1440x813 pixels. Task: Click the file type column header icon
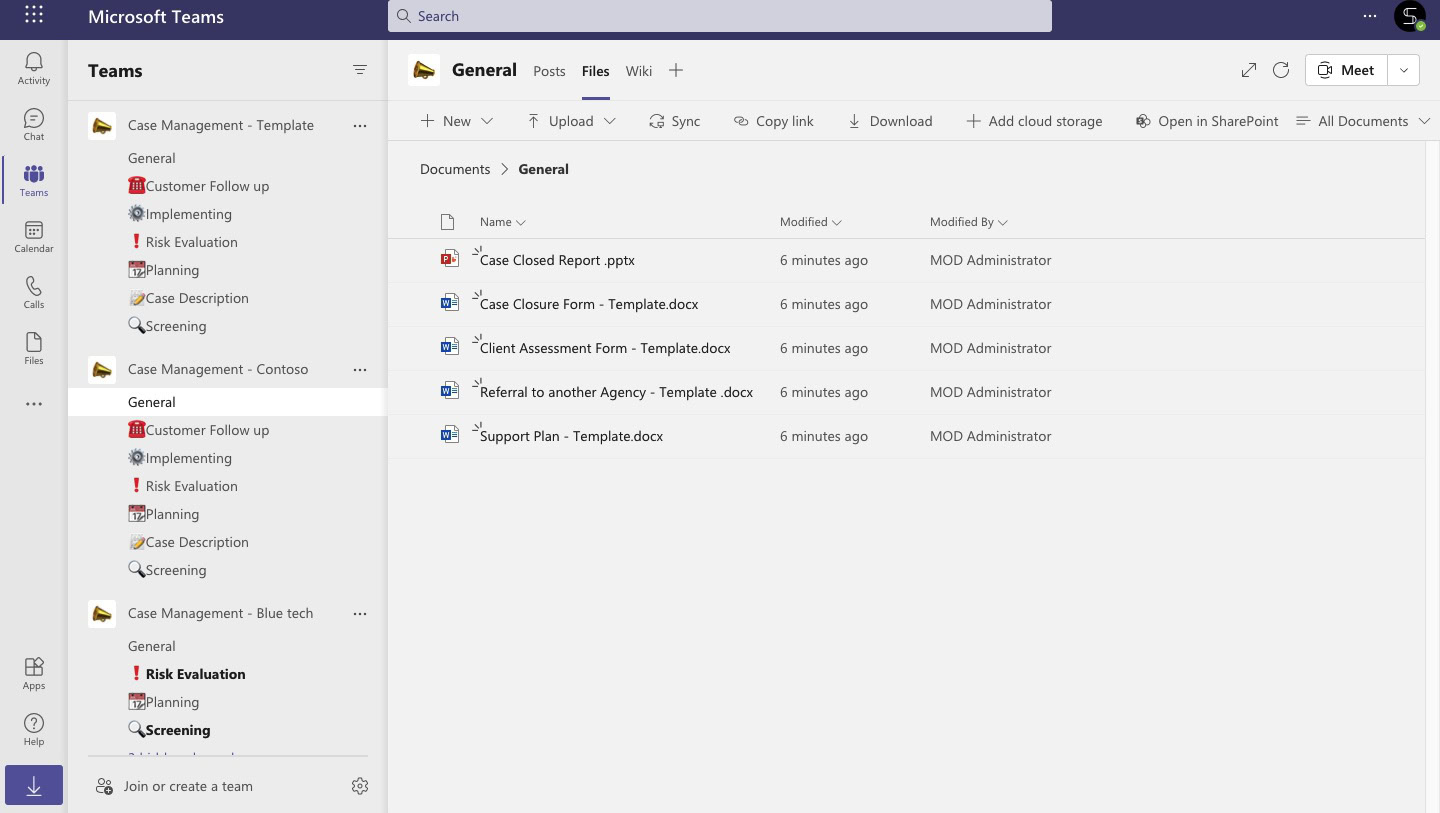click(x=448, y=222)
